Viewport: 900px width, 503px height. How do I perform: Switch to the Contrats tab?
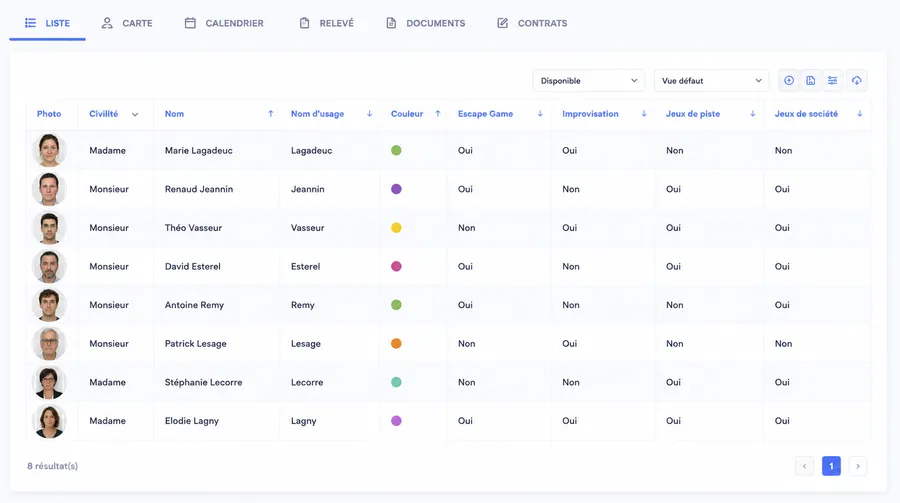click(532, 23)
